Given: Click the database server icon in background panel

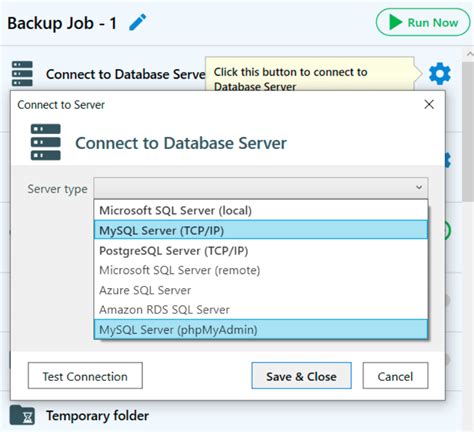Looking at the screenshot, I should [x=22, y=73].
